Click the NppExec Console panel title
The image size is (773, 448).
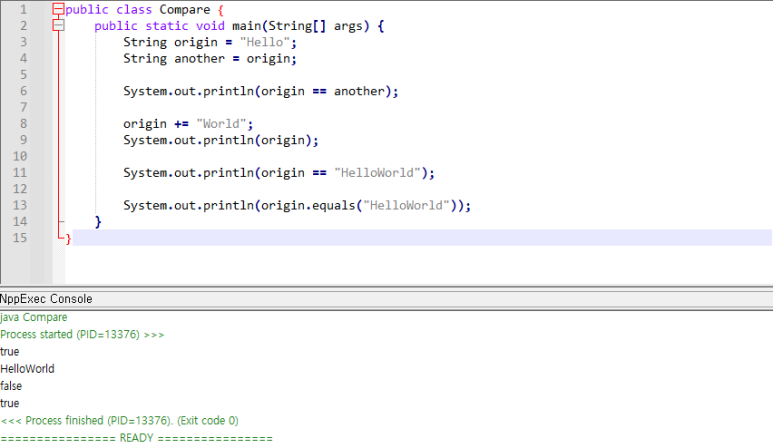[x=46, y=299]
